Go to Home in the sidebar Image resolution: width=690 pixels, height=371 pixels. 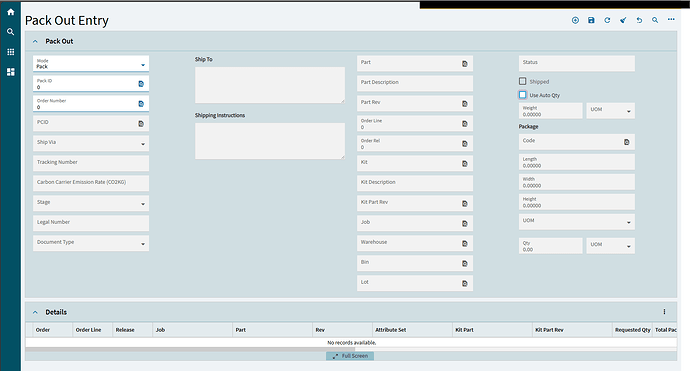pos(11,12)
